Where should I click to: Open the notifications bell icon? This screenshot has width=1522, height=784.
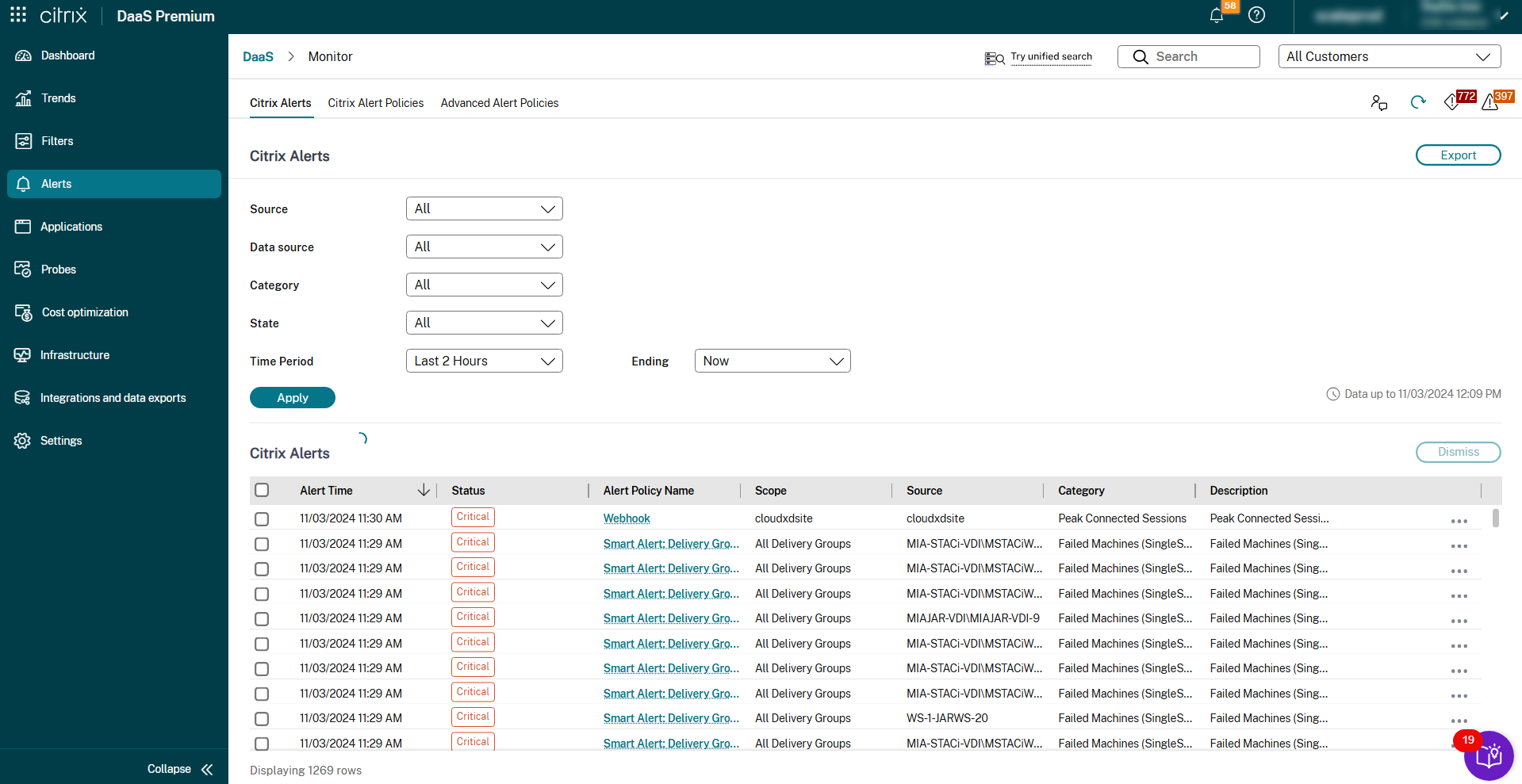point(1216,15)
